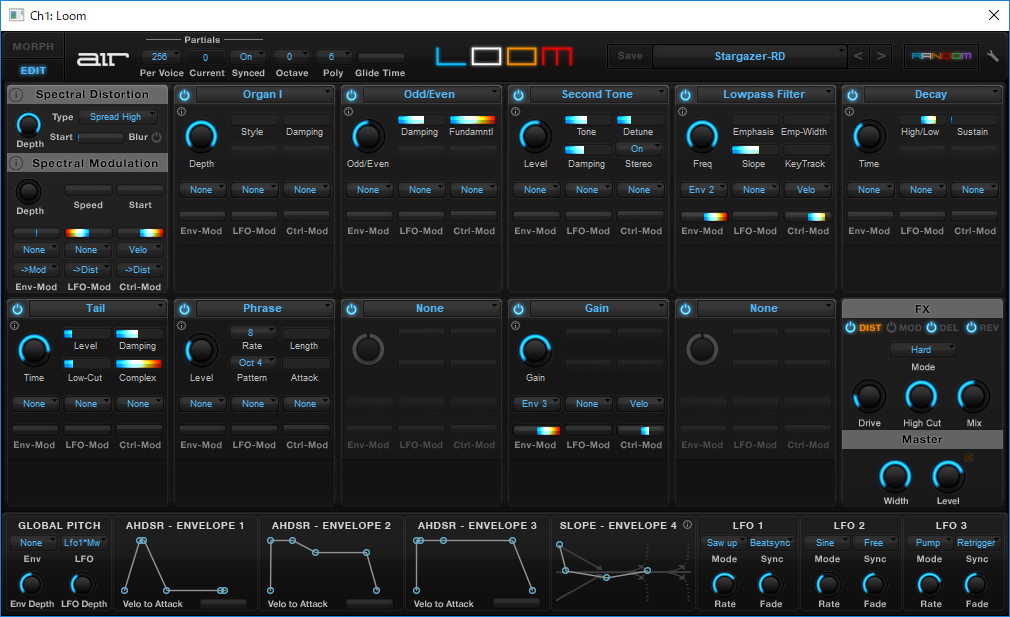Open the Hard distortion Mode dropdown

coord(922,350)
